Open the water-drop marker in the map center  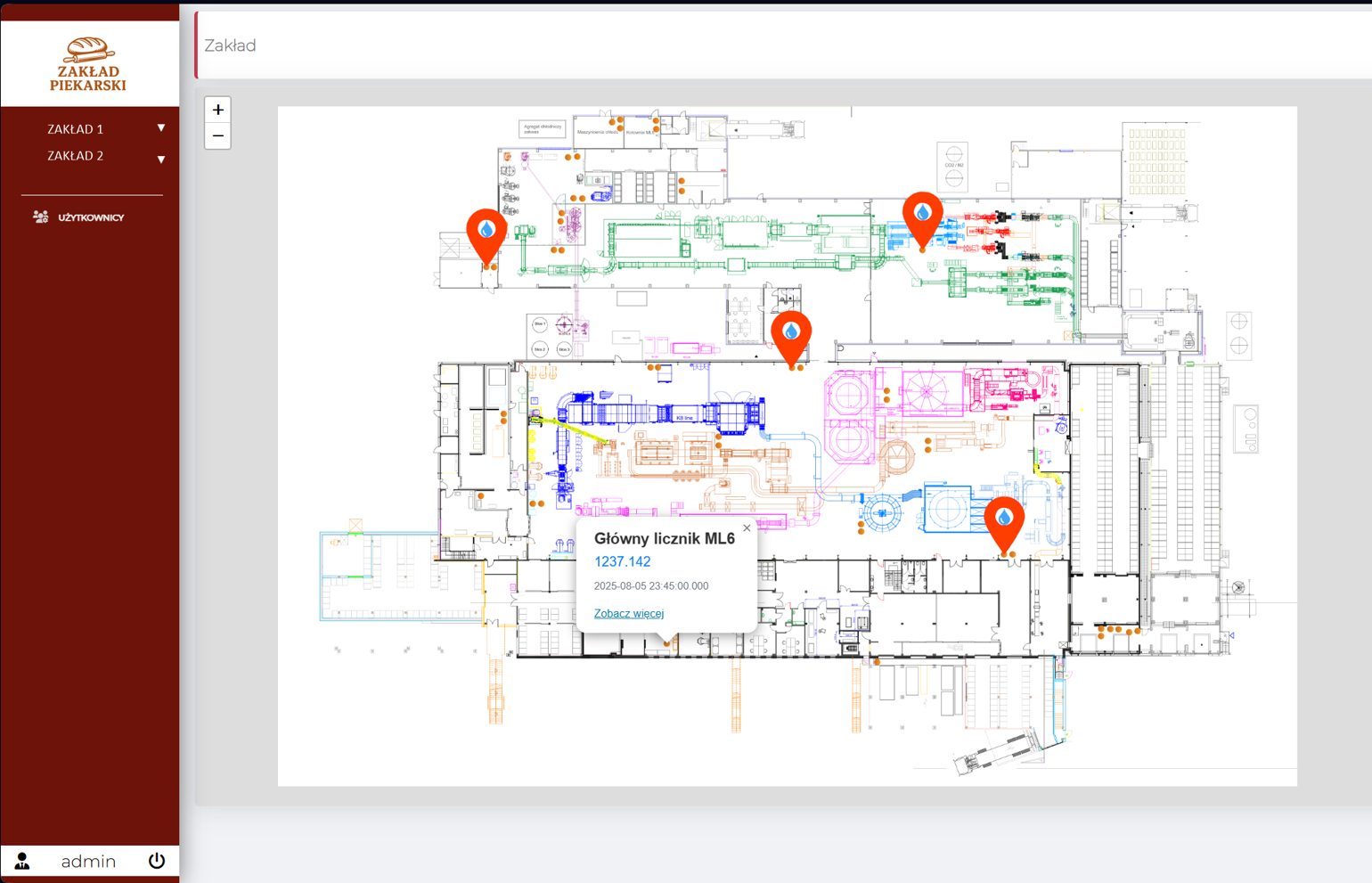[x=791, y=334]
